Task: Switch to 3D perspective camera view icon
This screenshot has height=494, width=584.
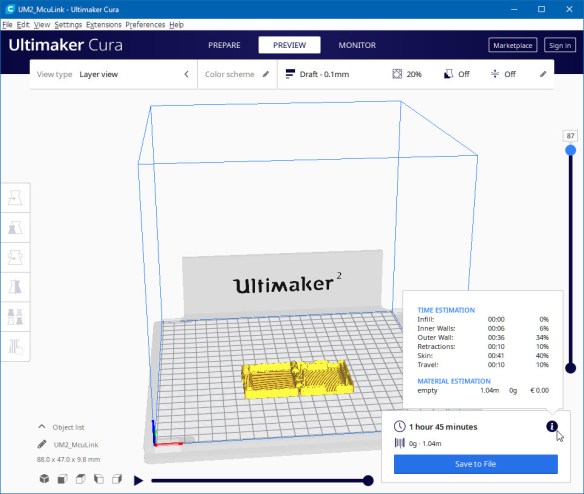Action: [44, 479]
